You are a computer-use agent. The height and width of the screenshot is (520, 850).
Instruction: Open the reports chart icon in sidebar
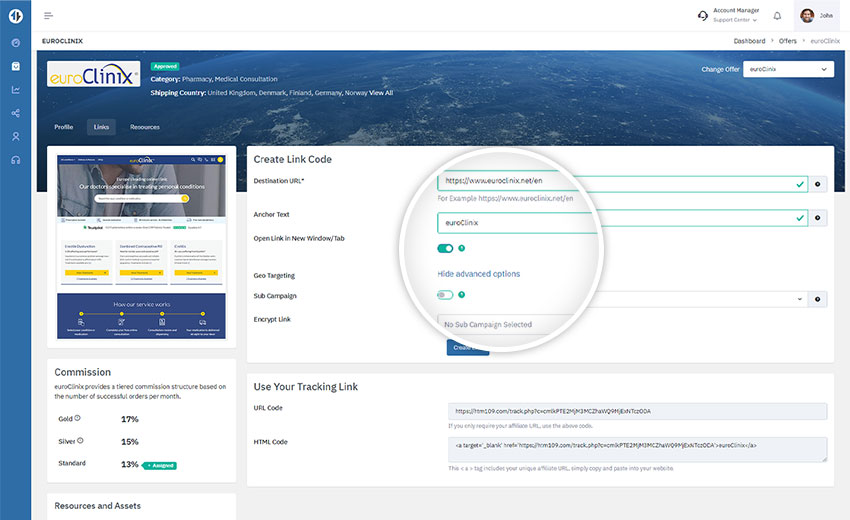pyautogui.click(x=15, y=90)
